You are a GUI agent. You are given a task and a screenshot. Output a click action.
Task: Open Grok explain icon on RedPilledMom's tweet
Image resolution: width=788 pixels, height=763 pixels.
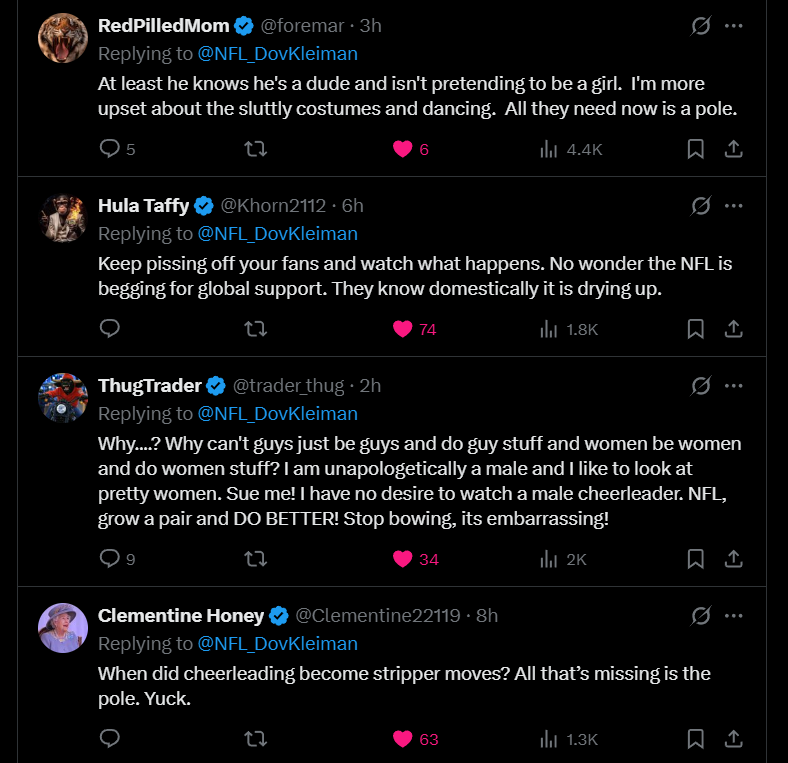coord(701,26)
